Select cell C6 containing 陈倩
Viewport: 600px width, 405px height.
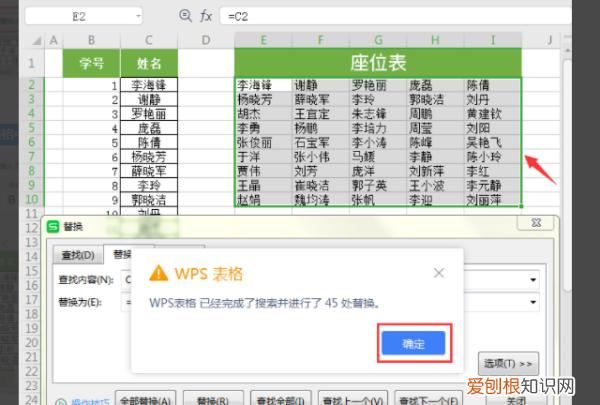(149, 142)
